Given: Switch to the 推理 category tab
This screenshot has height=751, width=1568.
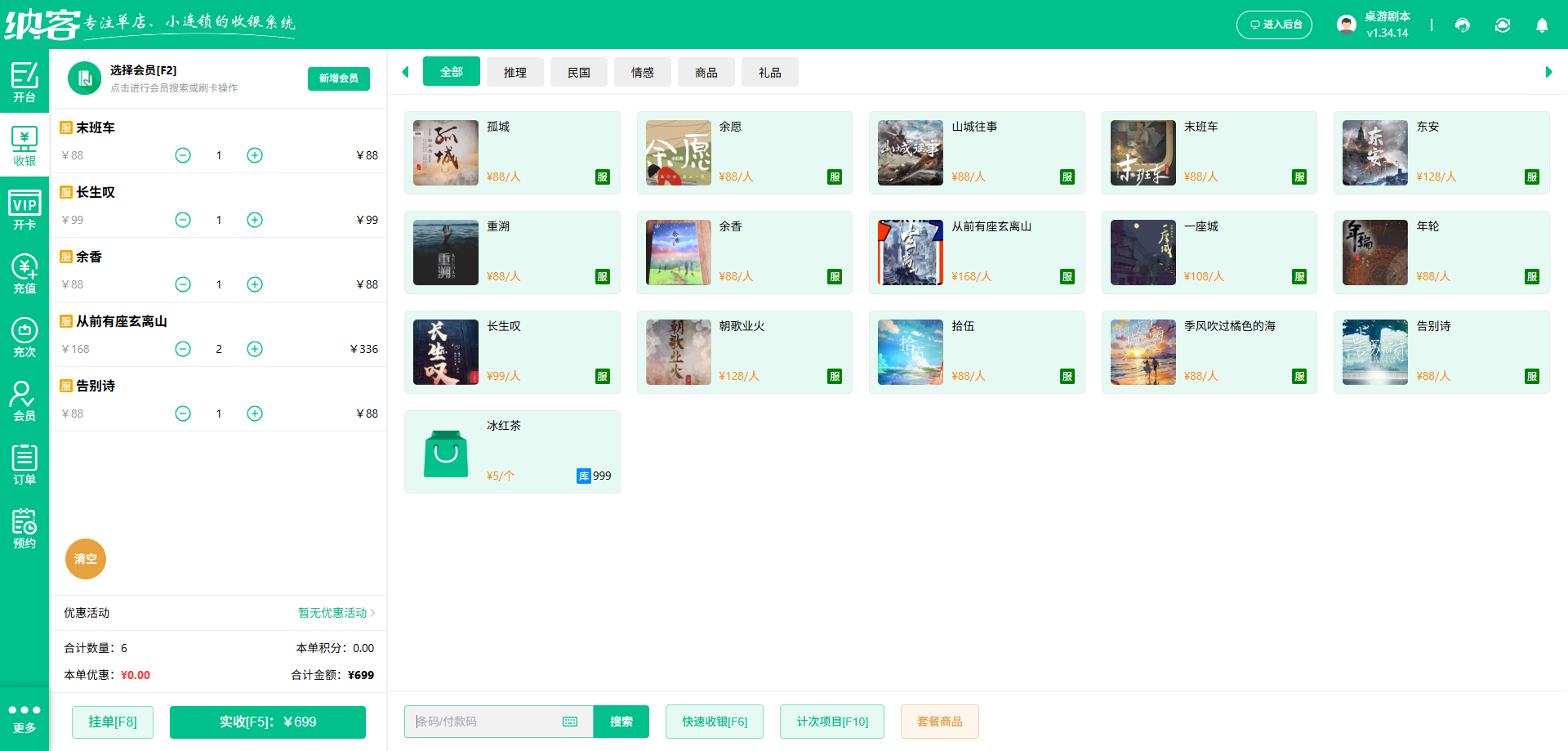Looking at the screenshot, I should coord(515,72).
